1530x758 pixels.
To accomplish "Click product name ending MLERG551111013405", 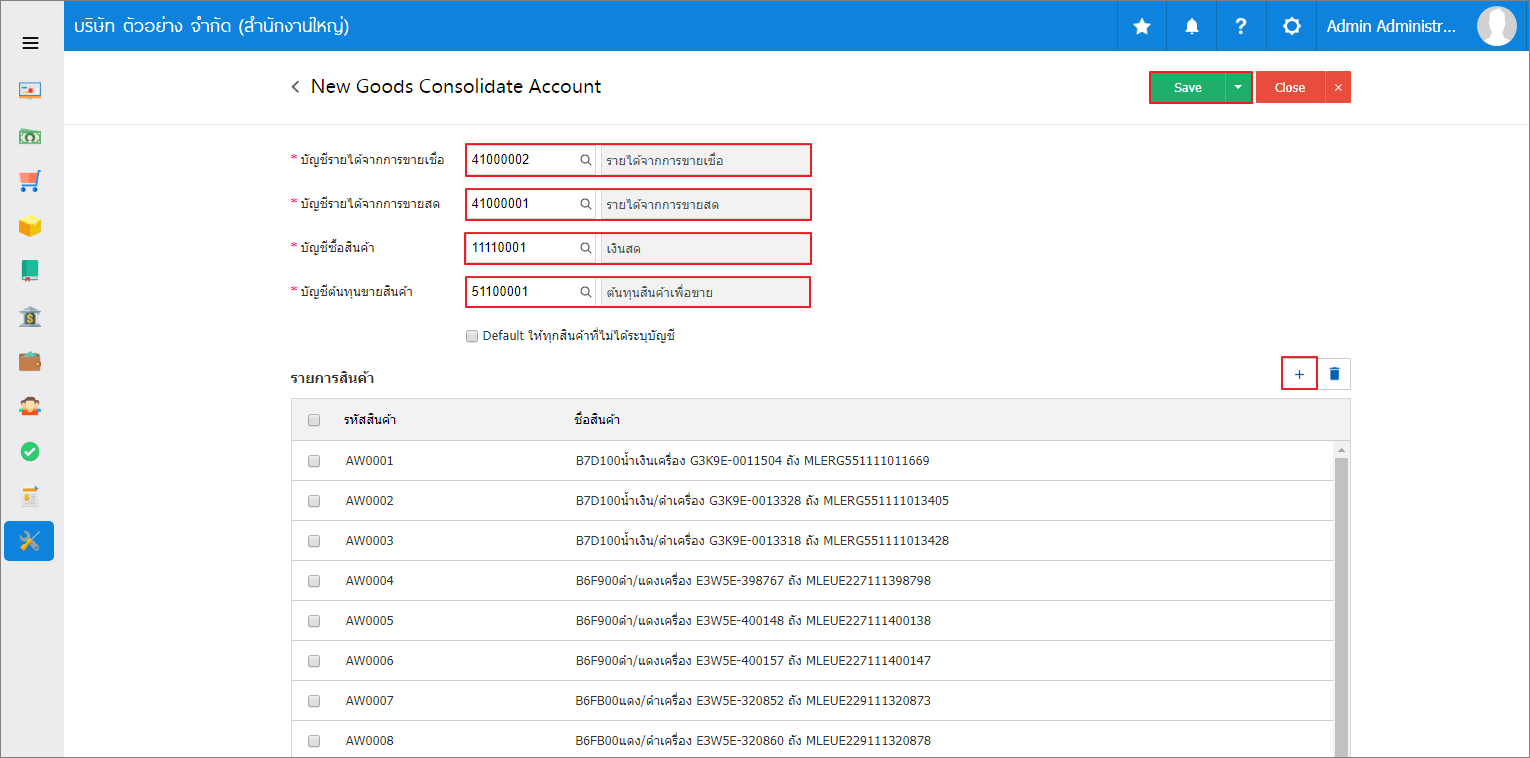I will click(762, 501).
